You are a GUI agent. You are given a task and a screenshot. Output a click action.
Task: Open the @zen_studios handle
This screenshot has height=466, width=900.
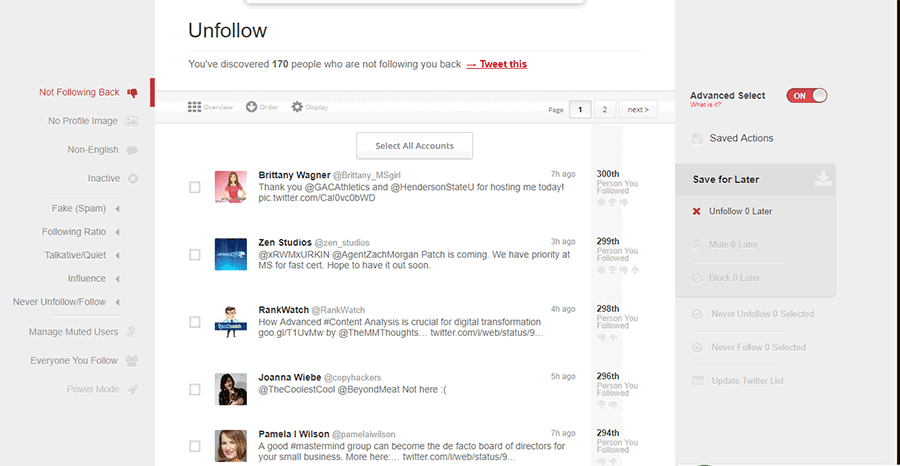pyautogui.click(x=342, y=243)
